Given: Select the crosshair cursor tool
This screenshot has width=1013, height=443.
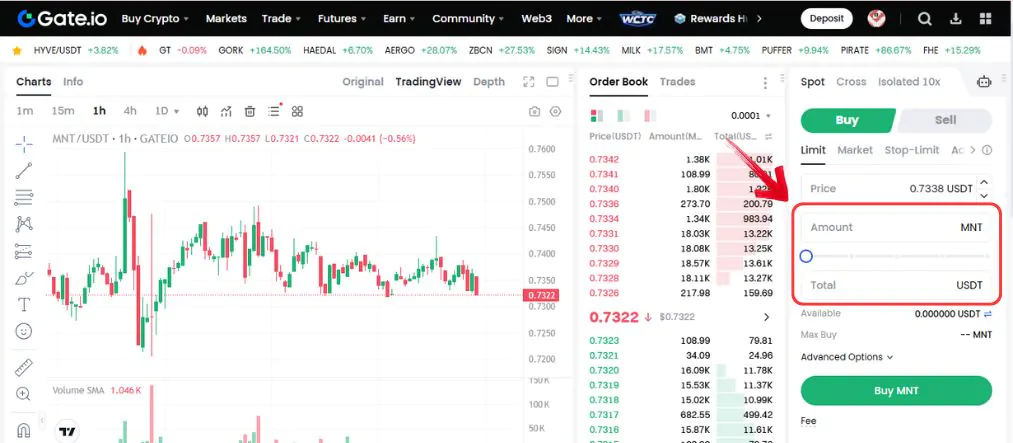Looking at the screenshot, I should coord(24,145).
